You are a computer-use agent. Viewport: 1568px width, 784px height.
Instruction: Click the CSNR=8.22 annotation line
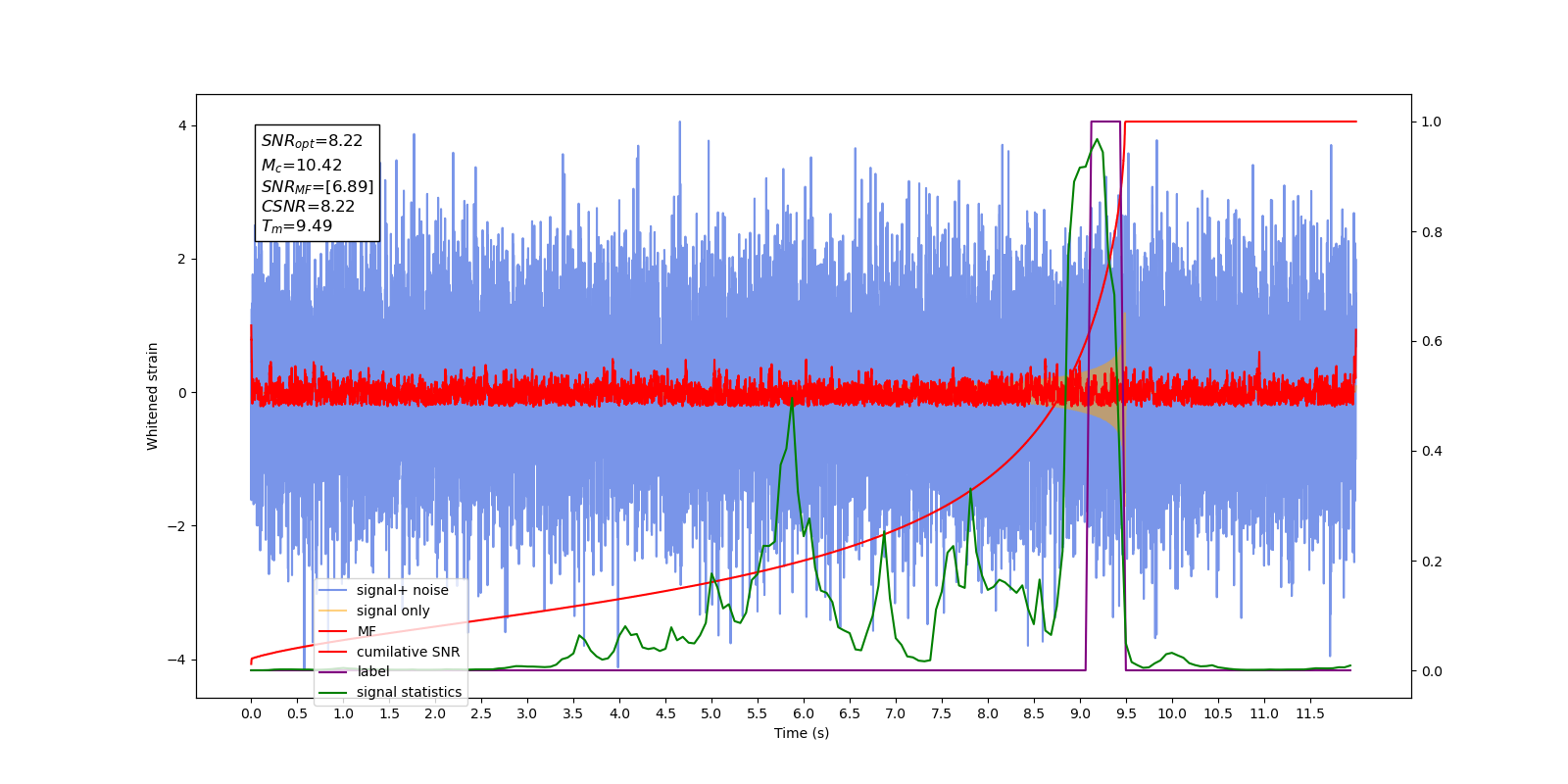pyautogui.click(x=308, y=206)
